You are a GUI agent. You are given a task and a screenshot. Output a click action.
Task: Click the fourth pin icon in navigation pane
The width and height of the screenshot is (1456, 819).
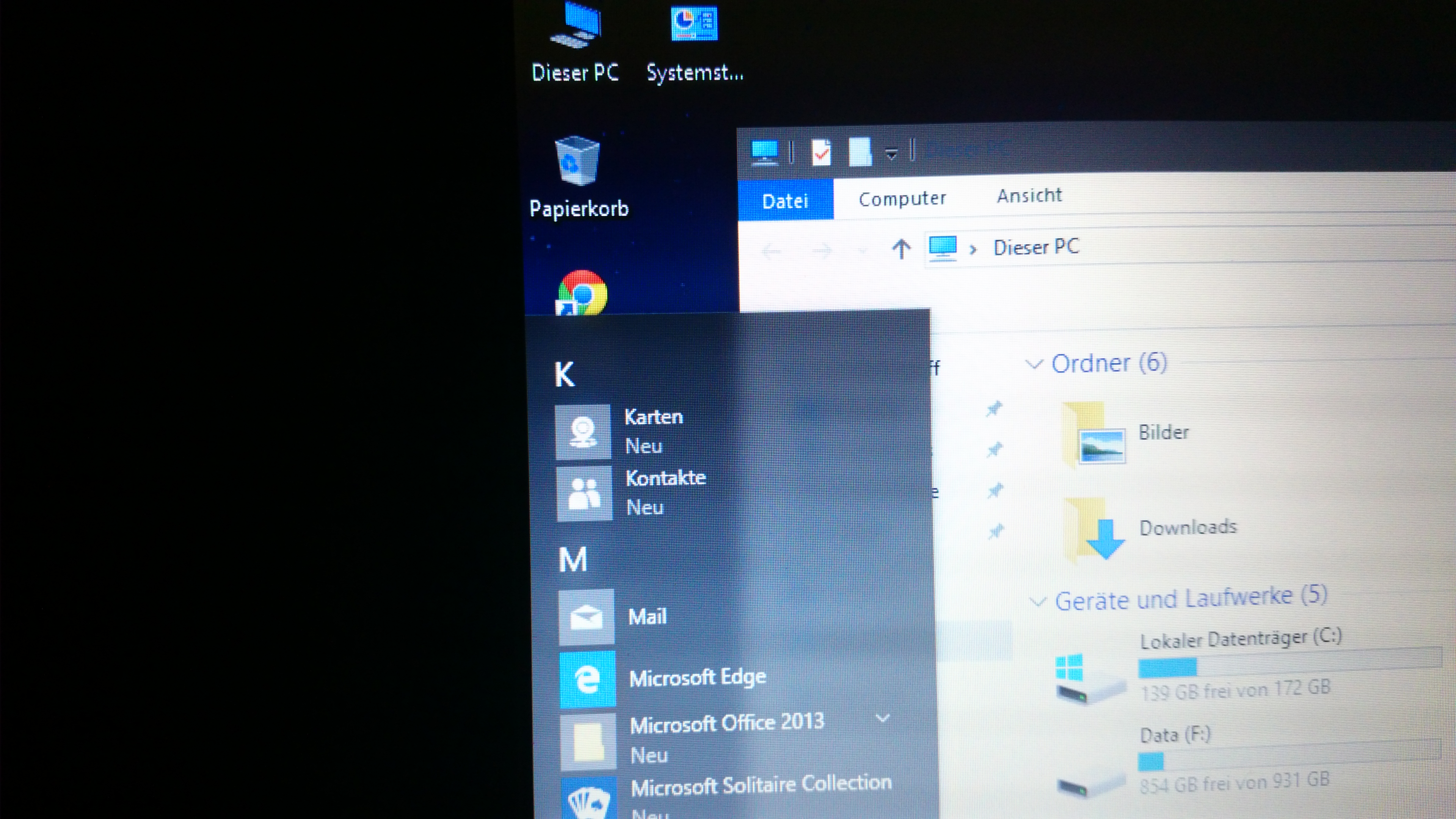point(995,531)
